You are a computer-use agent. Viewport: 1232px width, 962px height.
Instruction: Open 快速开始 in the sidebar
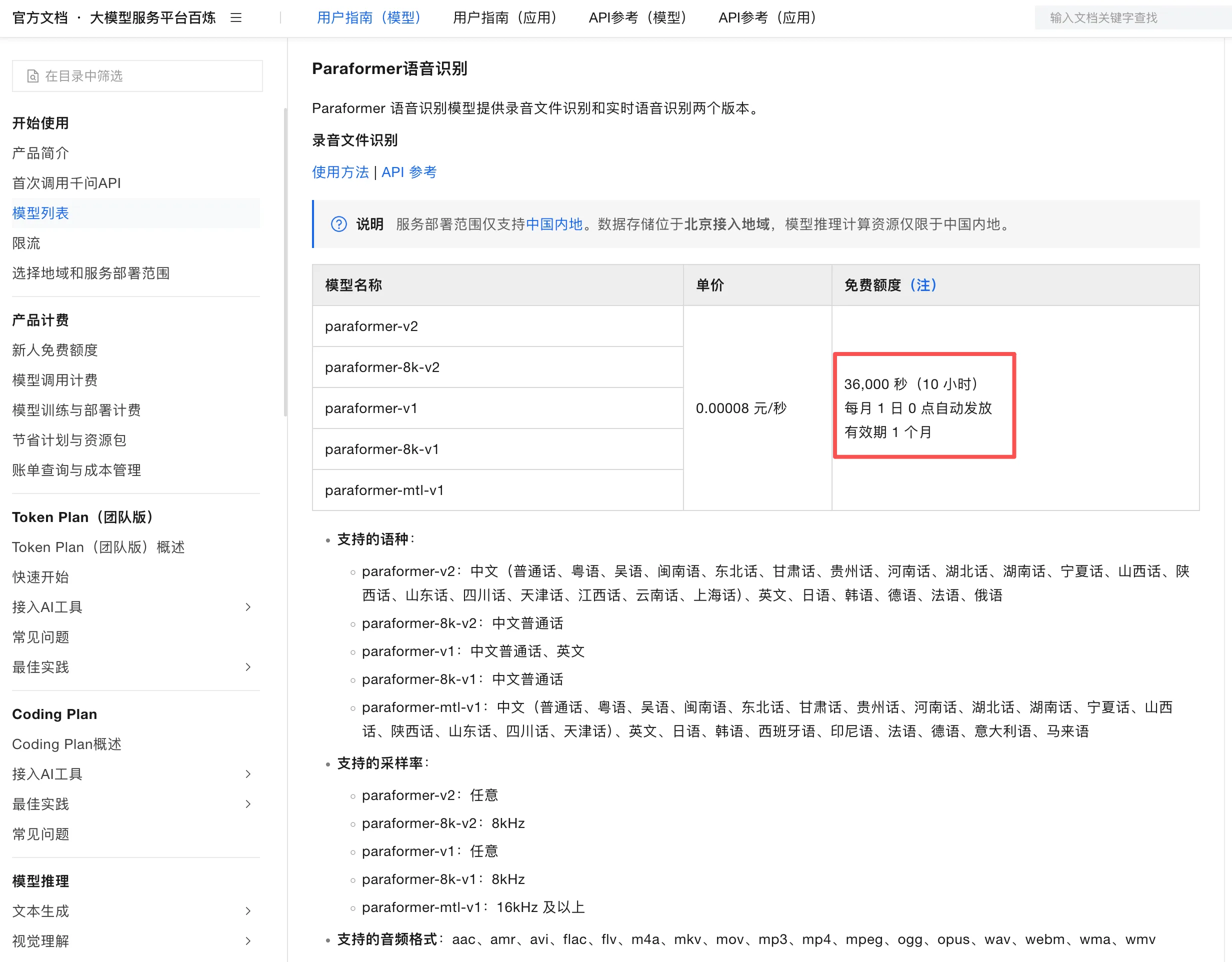(x=40, y=577)
